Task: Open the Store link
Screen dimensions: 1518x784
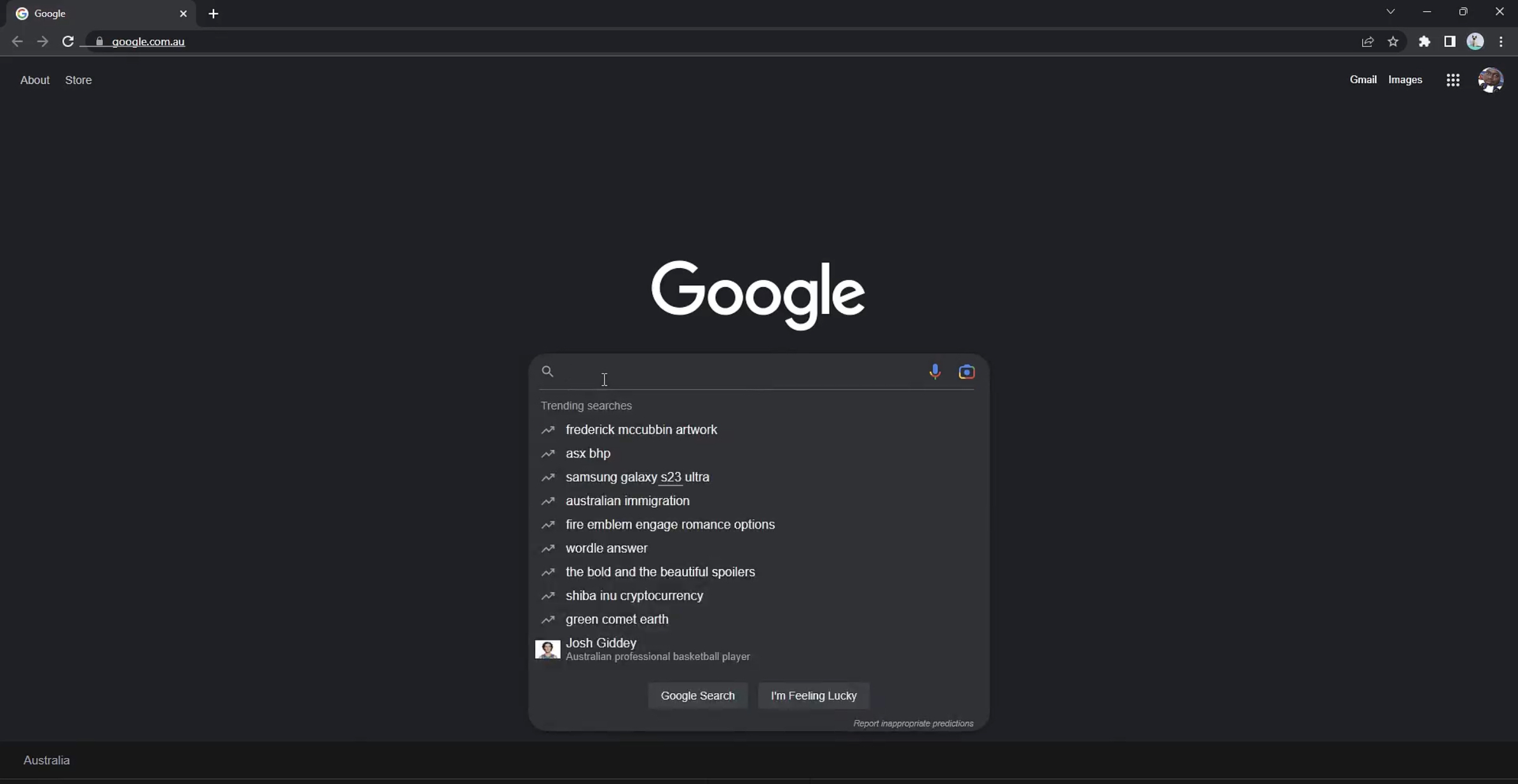Action: [78, 80]
